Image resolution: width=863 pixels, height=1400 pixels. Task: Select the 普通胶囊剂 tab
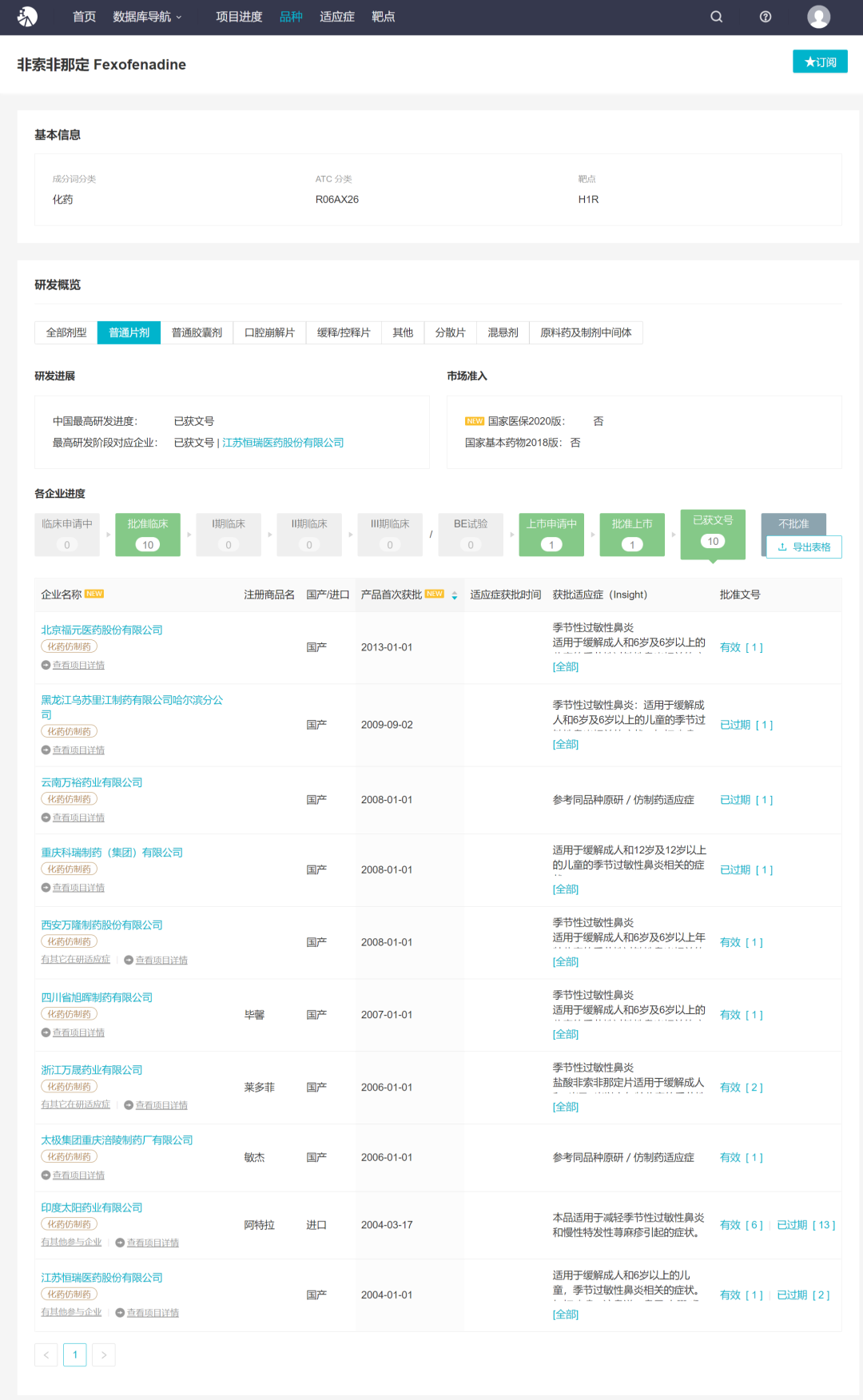[197, 332]
